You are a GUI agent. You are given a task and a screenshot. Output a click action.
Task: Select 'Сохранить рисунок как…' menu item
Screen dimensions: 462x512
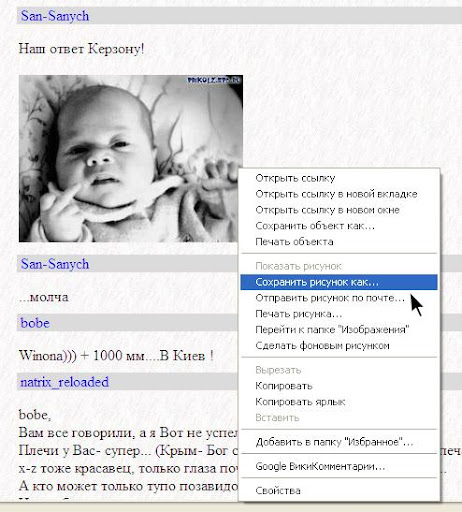pos(339,282)
